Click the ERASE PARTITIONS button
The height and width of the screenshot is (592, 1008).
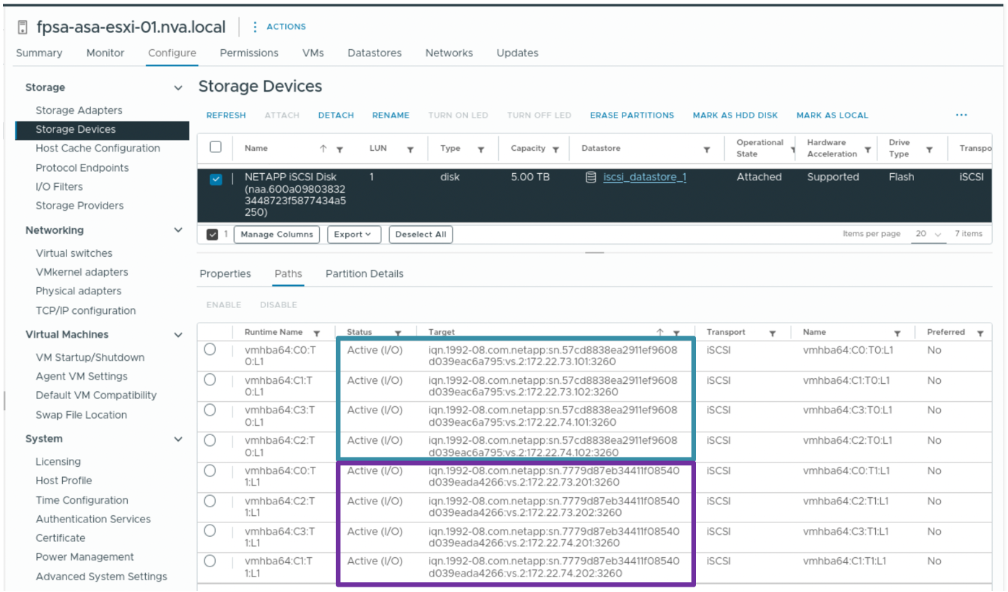(x=632, y=115)
